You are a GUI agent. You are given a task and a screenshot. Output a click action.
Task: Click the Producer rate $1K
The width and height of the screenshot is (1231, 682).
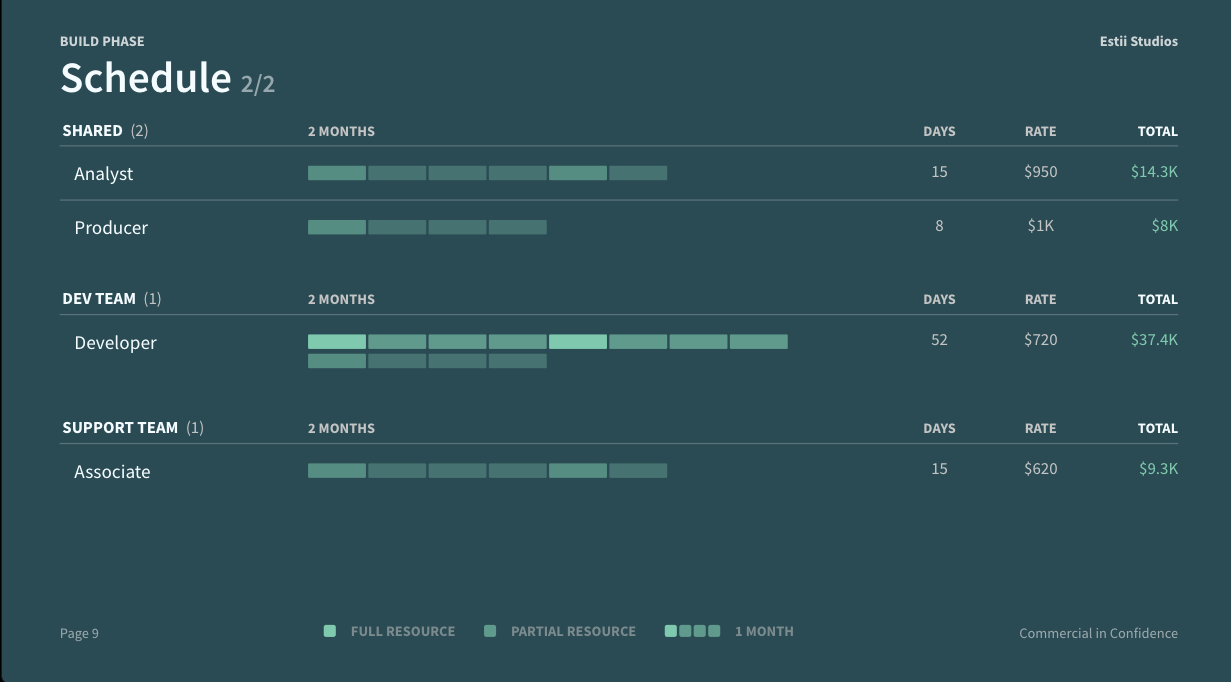1041,226
